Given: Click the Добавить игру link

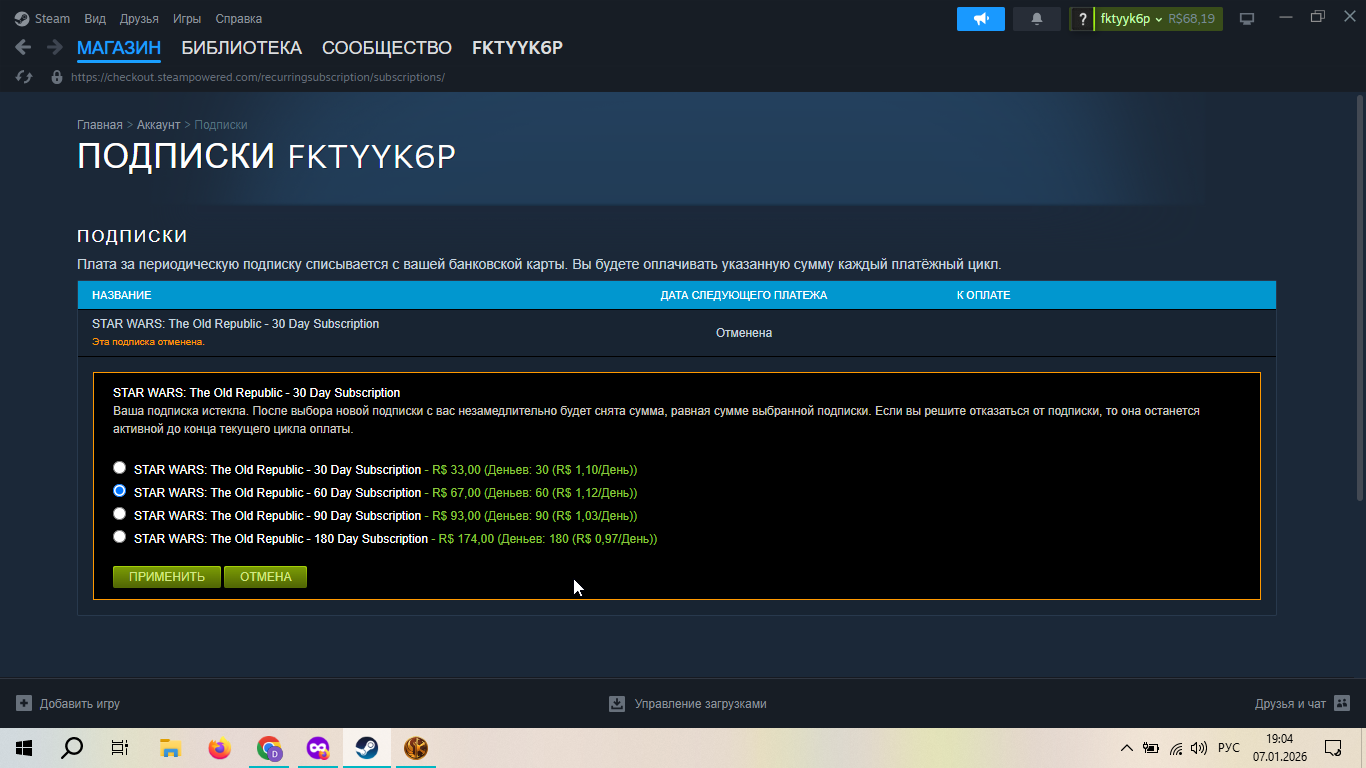Looking at the screenshot, I should (x=80, y=704).
